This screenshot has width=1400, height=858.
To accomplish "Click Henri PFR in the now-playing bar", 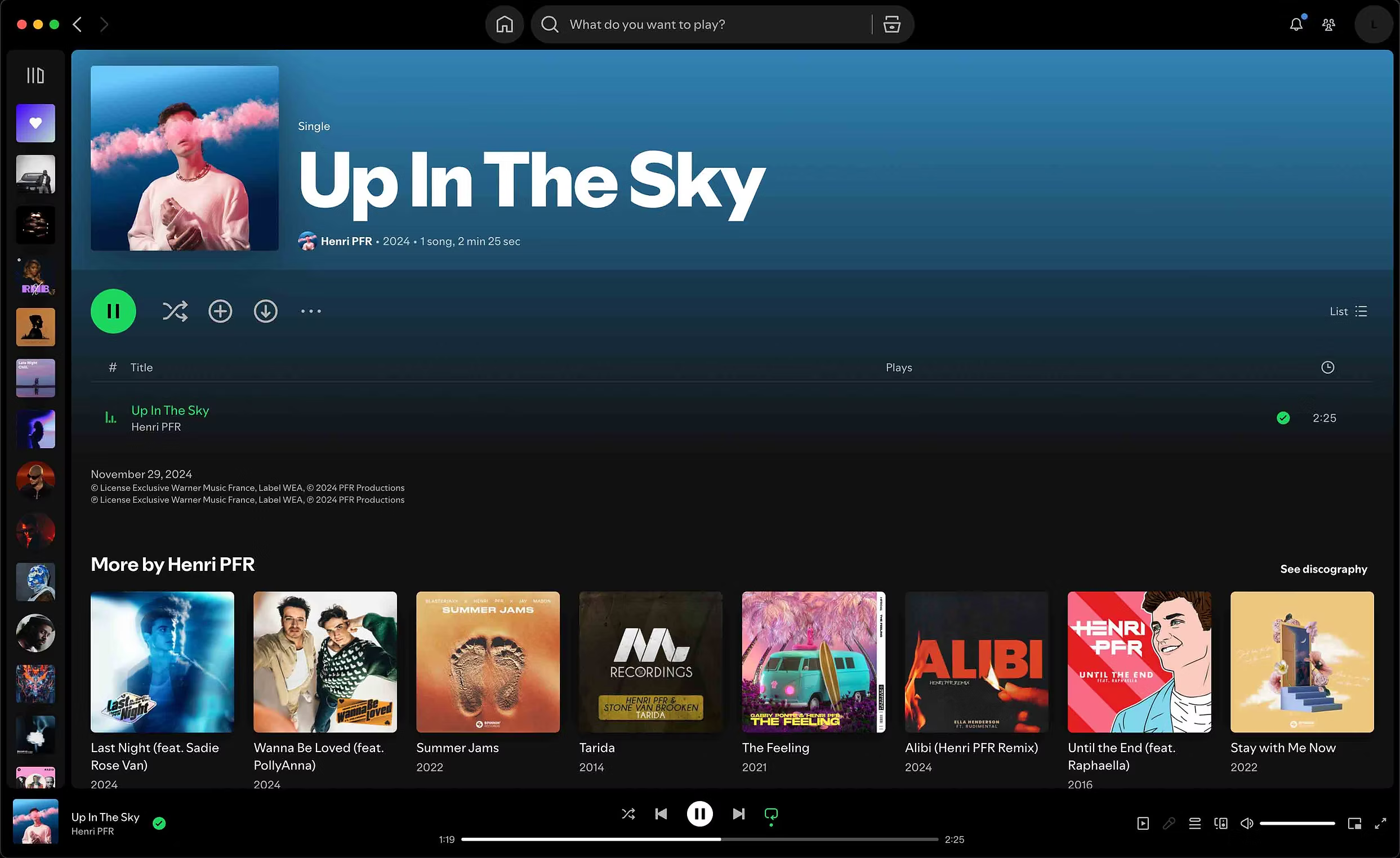I will coord(92,832).
